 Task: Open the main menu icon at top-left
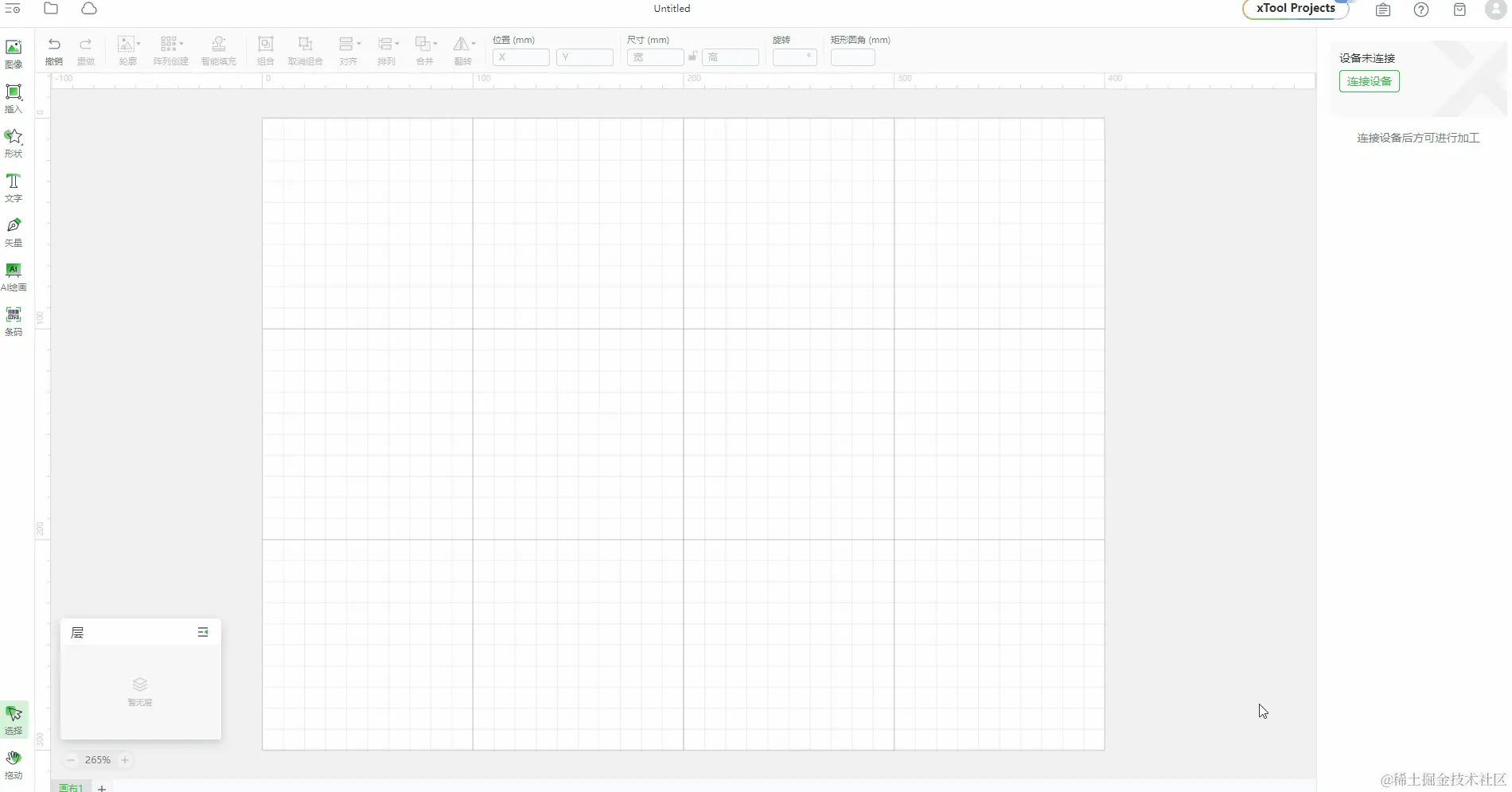(x=13, y=9)
